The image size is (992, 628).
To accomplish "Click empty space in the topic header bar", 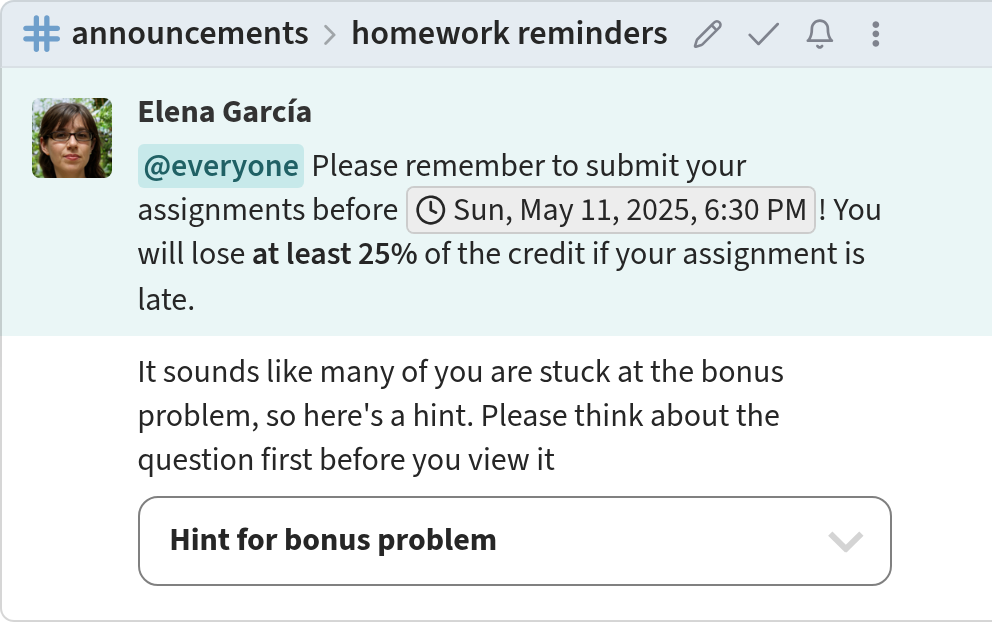I will coord(936,34).
